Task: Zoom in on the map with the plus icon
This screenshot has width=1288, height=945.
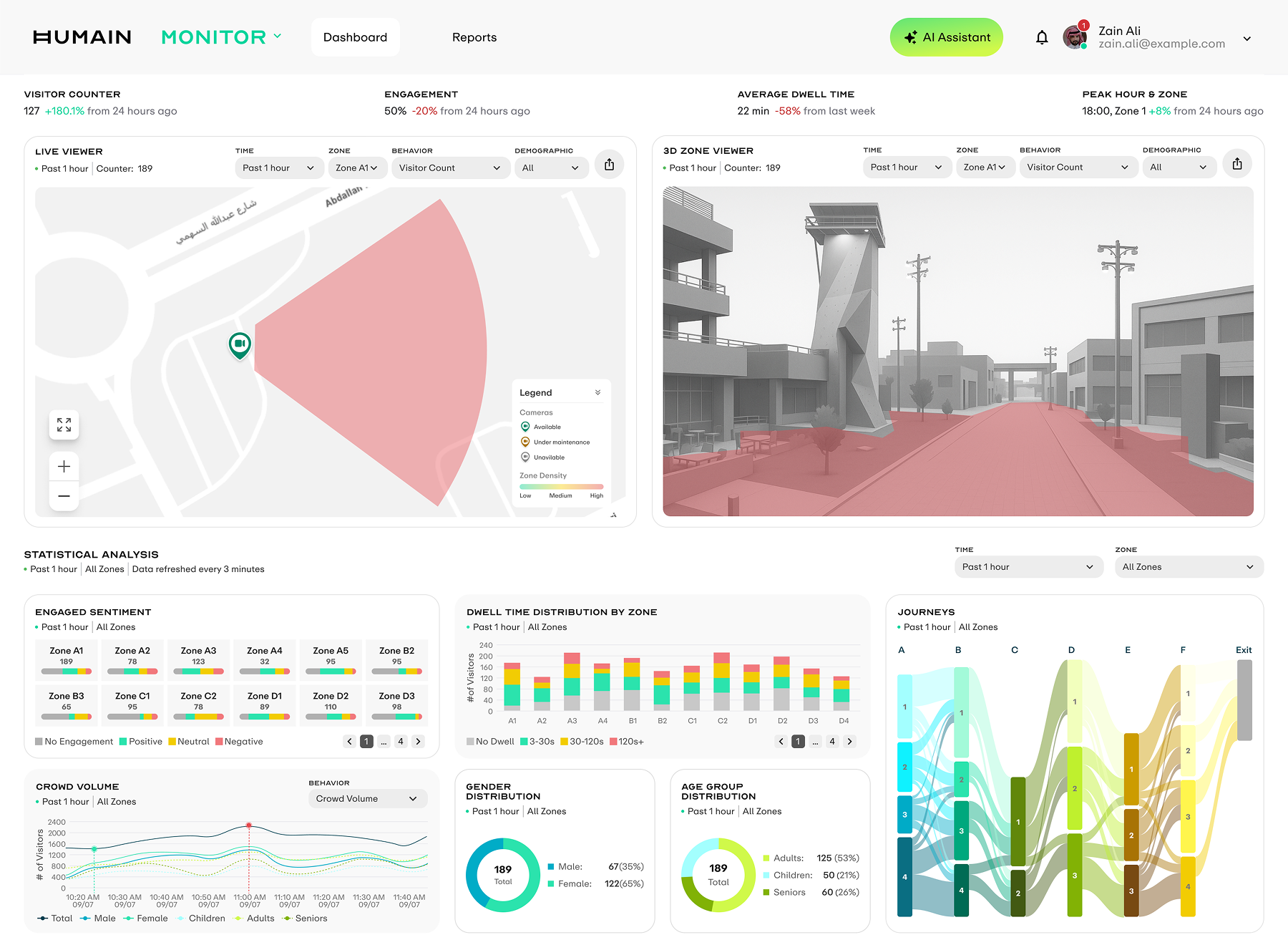Action: tap(64, 466)
